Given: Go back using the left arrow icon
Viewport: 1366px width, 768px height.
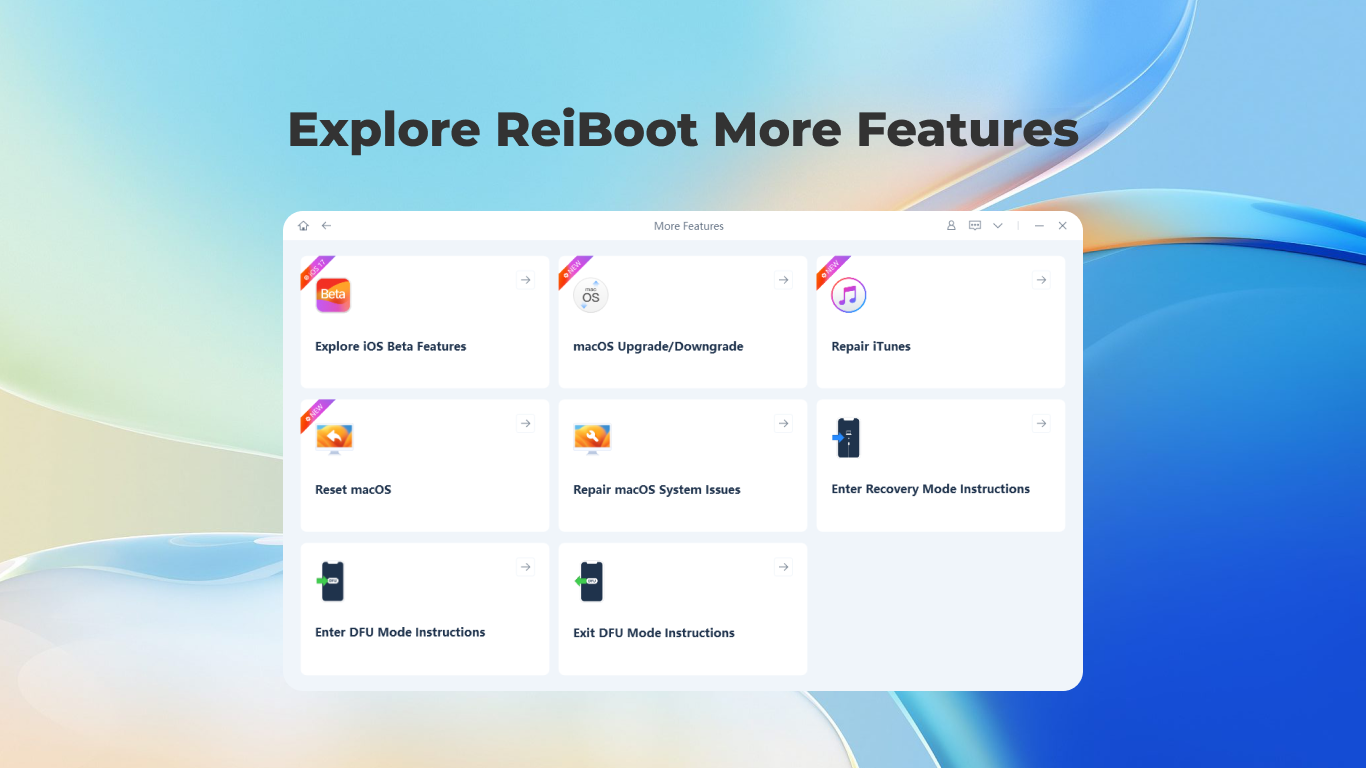Looking at the screenshot, I should pyautogui.click(x=326, y=226).
